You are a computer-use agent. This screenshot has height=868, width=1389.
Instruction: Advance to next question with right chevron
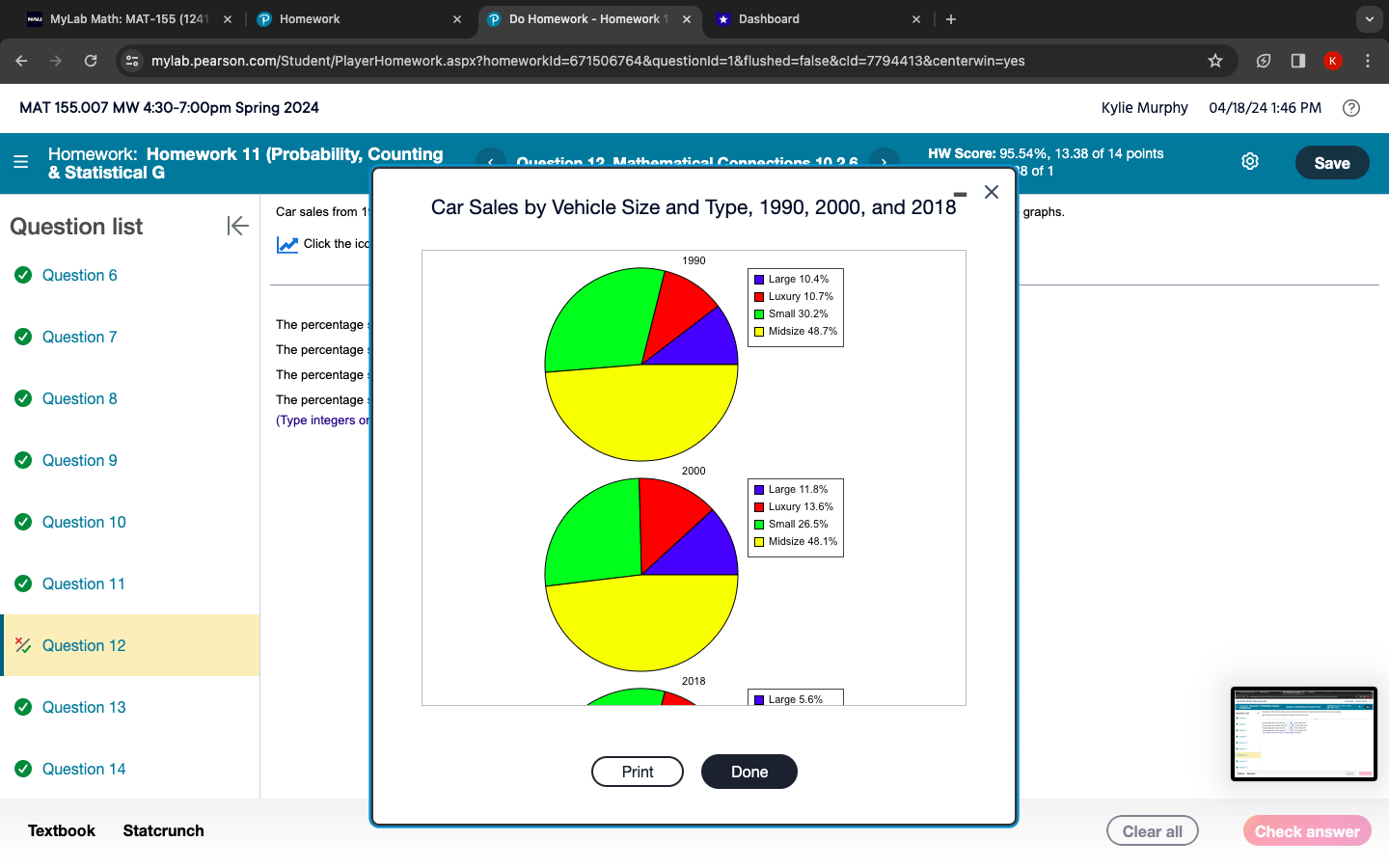(x=884, y=162)
